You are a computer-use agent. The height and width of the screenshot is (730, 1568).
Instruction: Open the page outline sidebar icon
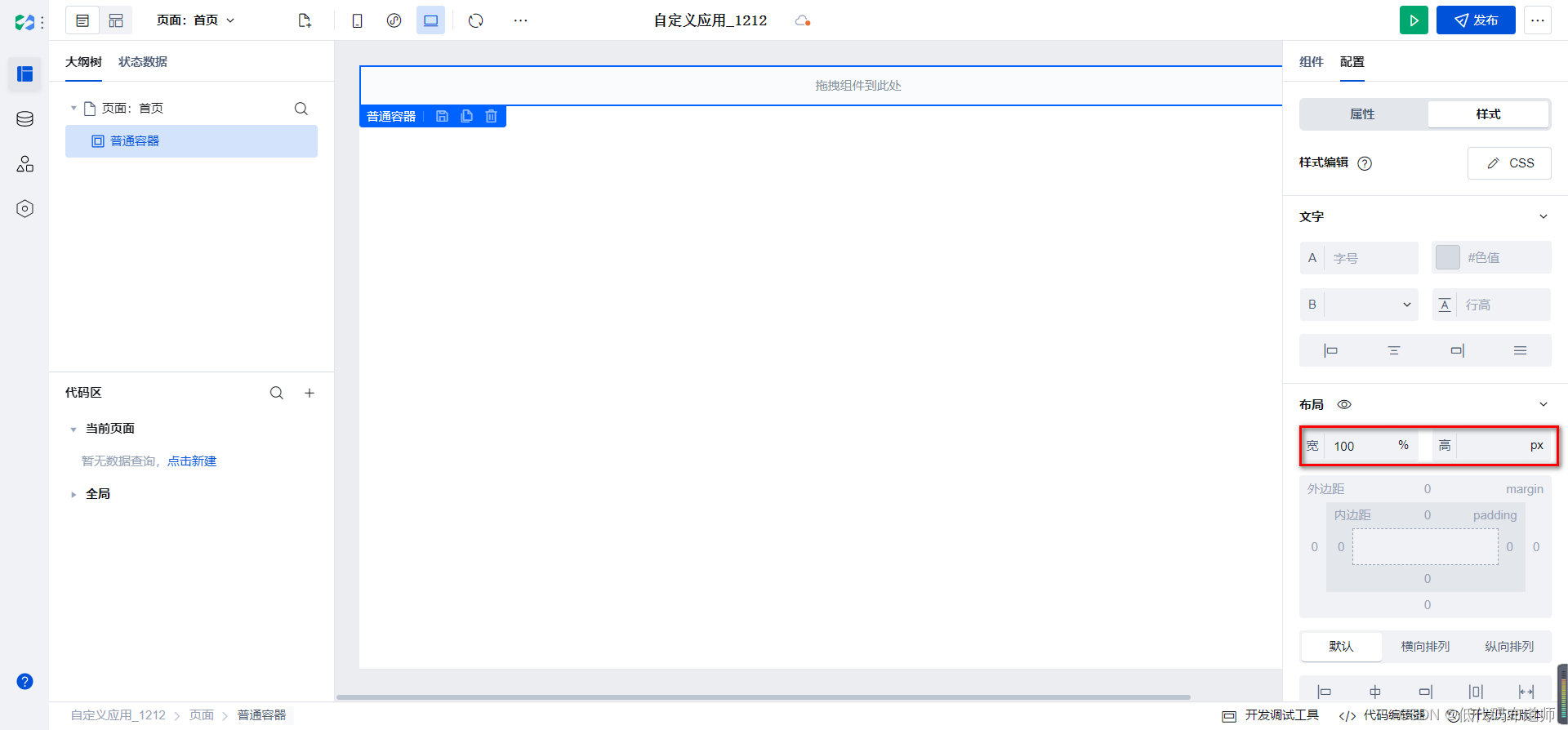tap(24, 74)
